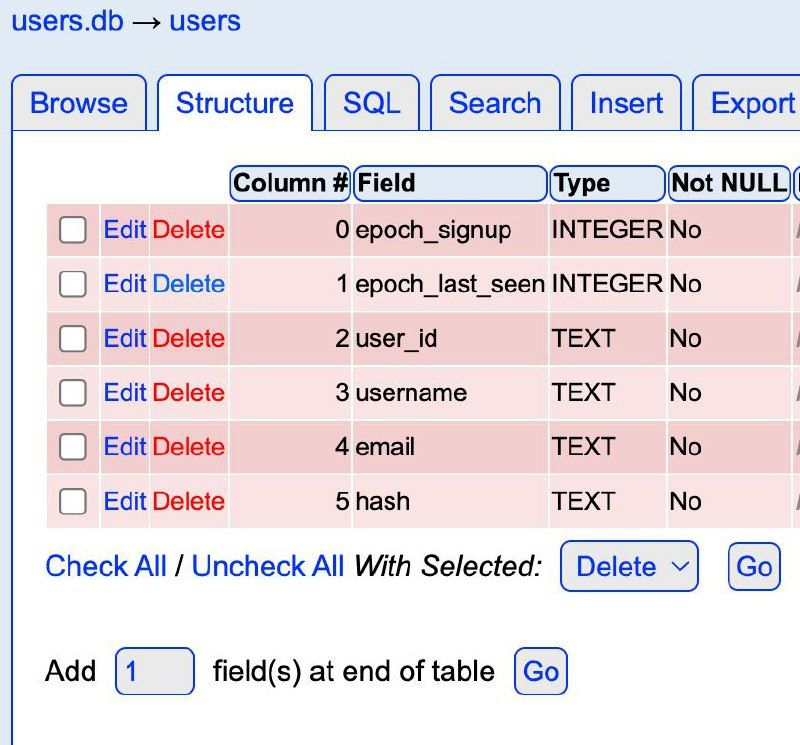
Task: Open the SQL tab
Action: point(371,104)
